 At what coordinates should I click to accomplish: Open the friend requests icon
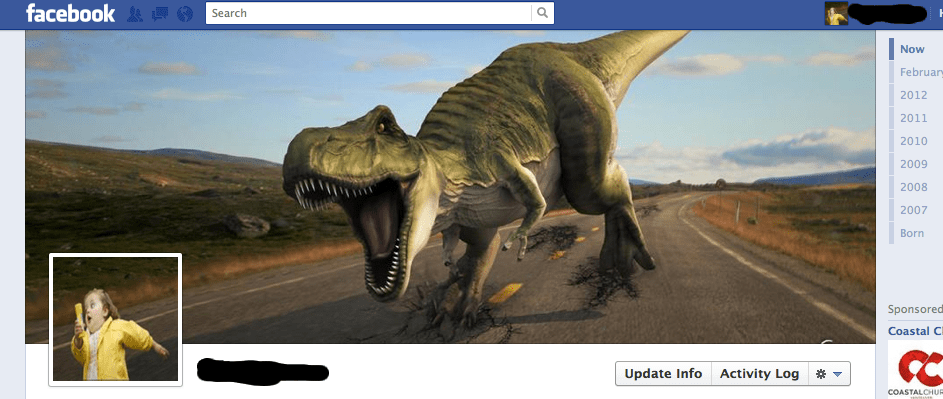pos(135,13)
